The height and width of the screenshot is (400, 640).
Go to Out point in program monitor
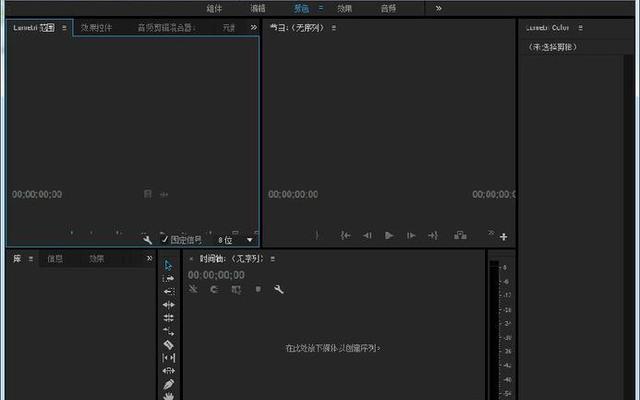[433, 236]
